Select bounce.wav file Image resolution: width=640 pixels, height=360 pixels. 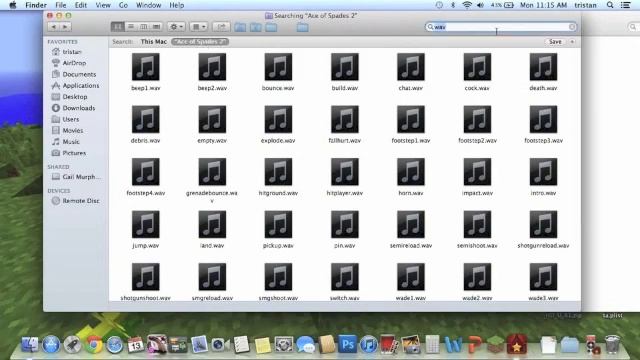pyautogui.click(x=278, y=67)
